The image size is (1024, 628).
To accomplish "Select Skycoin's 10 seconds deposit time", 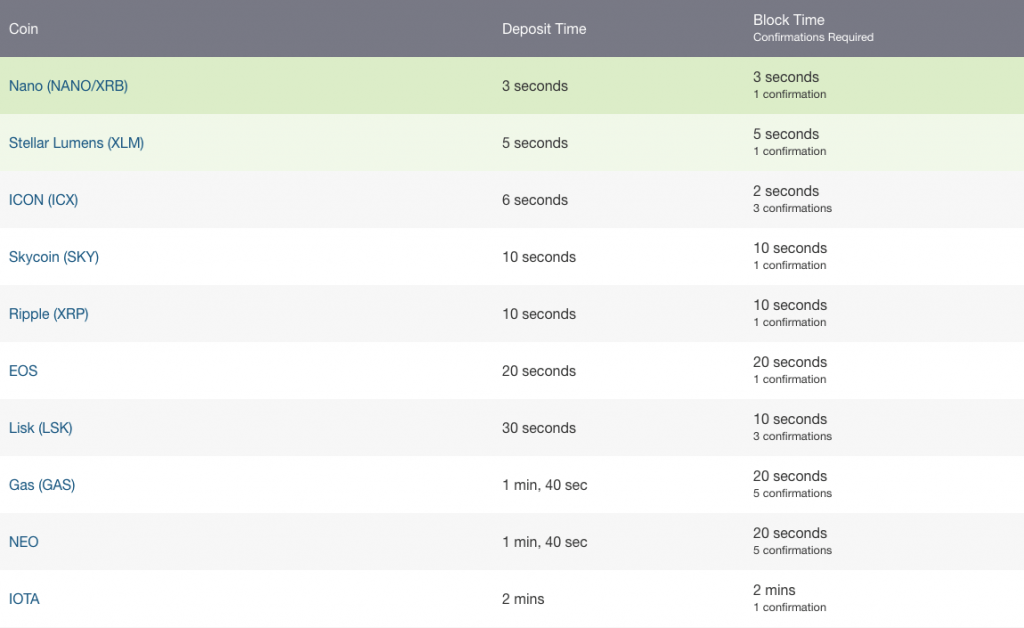I will [539, 257].
